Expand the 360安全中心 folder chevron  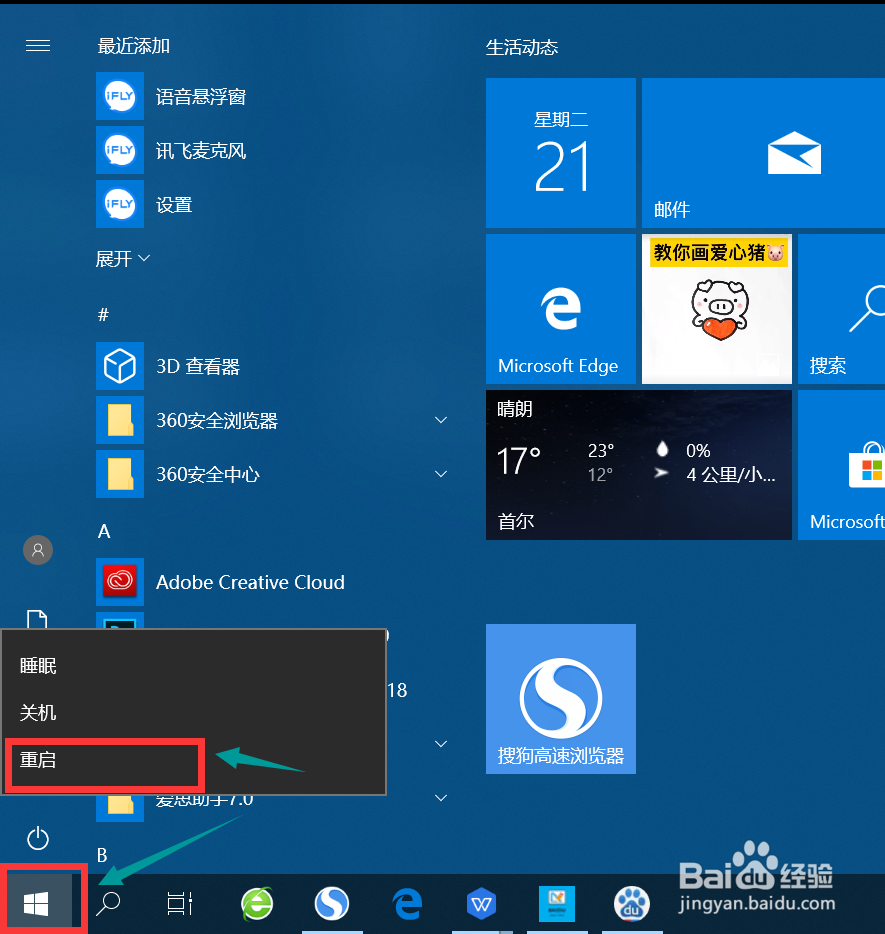tap(441, 474)
